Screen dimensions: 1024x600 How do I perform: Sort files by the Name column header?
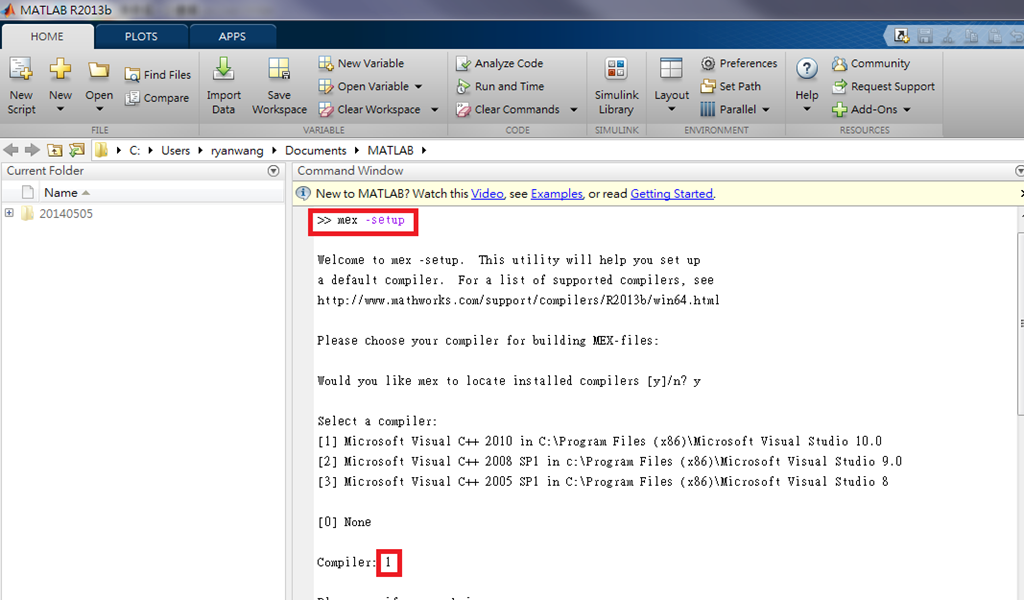tap(61, 193)
